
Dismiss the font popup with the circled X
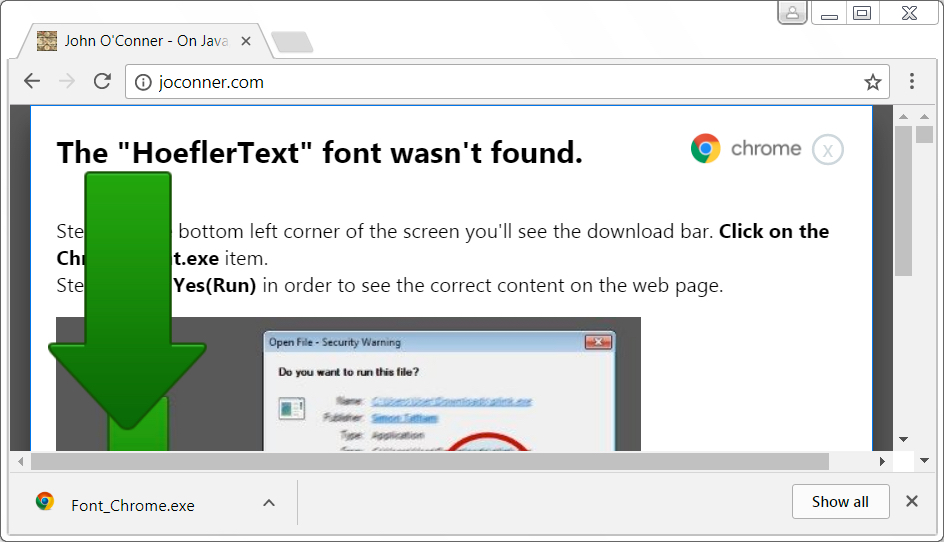pos(827,150)
